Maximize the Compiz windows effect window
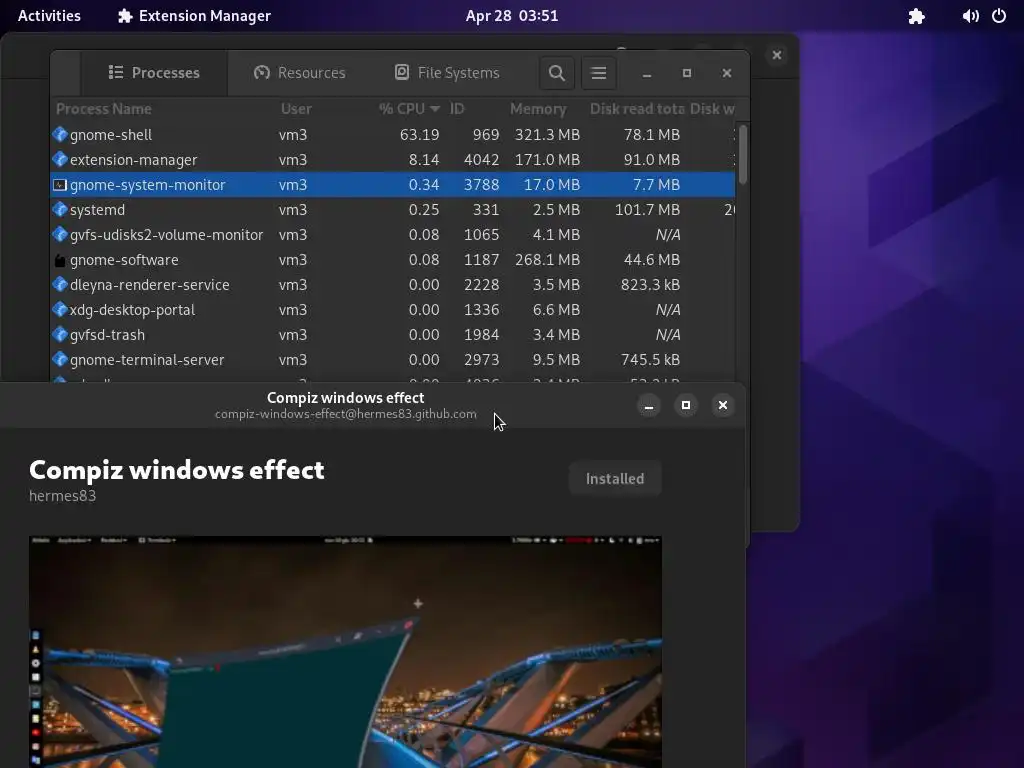This screenshot has width=1024, height=768. 686,406
